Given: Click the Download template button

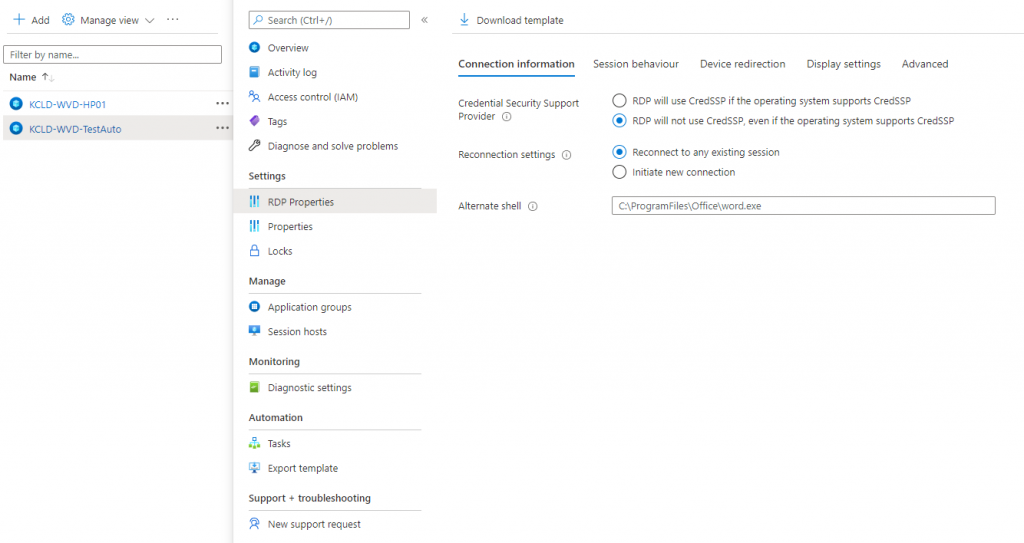Looking at the screenshot, I should 511,20.
